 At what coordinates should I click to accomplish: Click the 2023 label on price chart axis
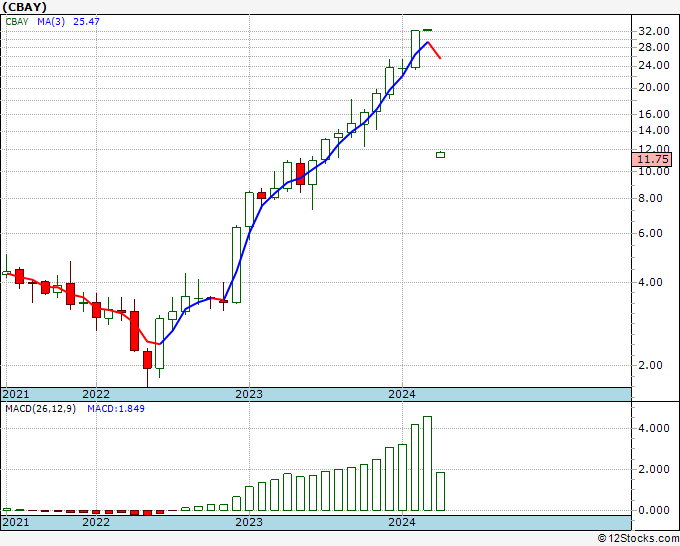click(249, 394)
